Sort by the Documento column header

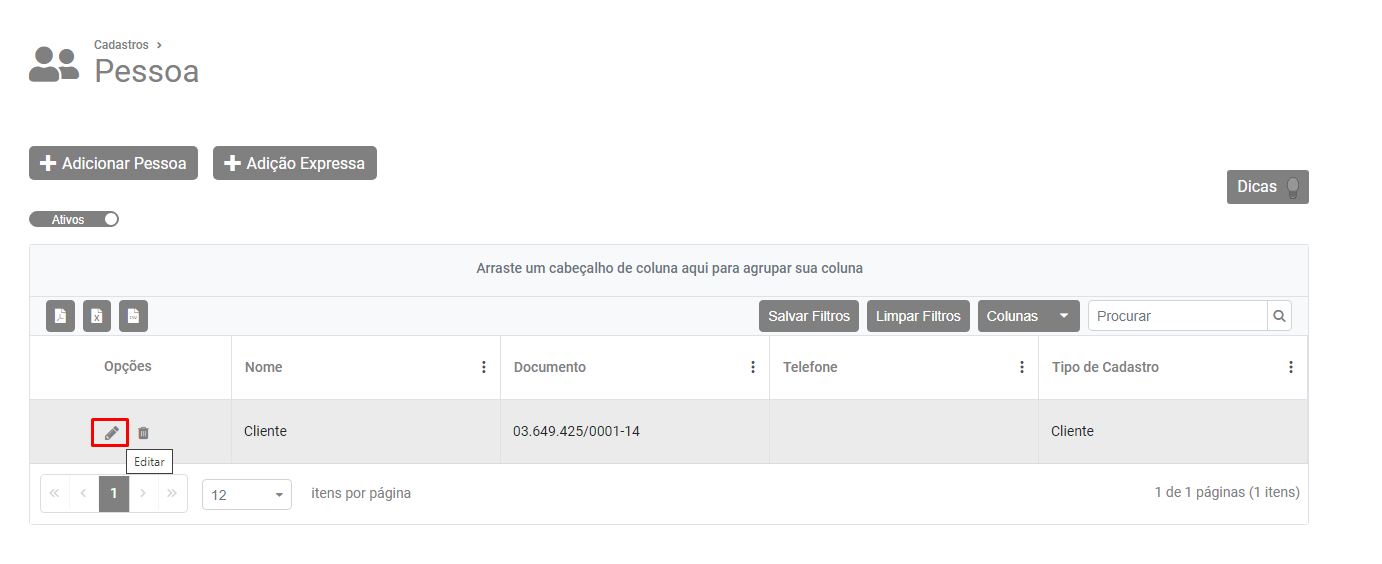[550, 367]
